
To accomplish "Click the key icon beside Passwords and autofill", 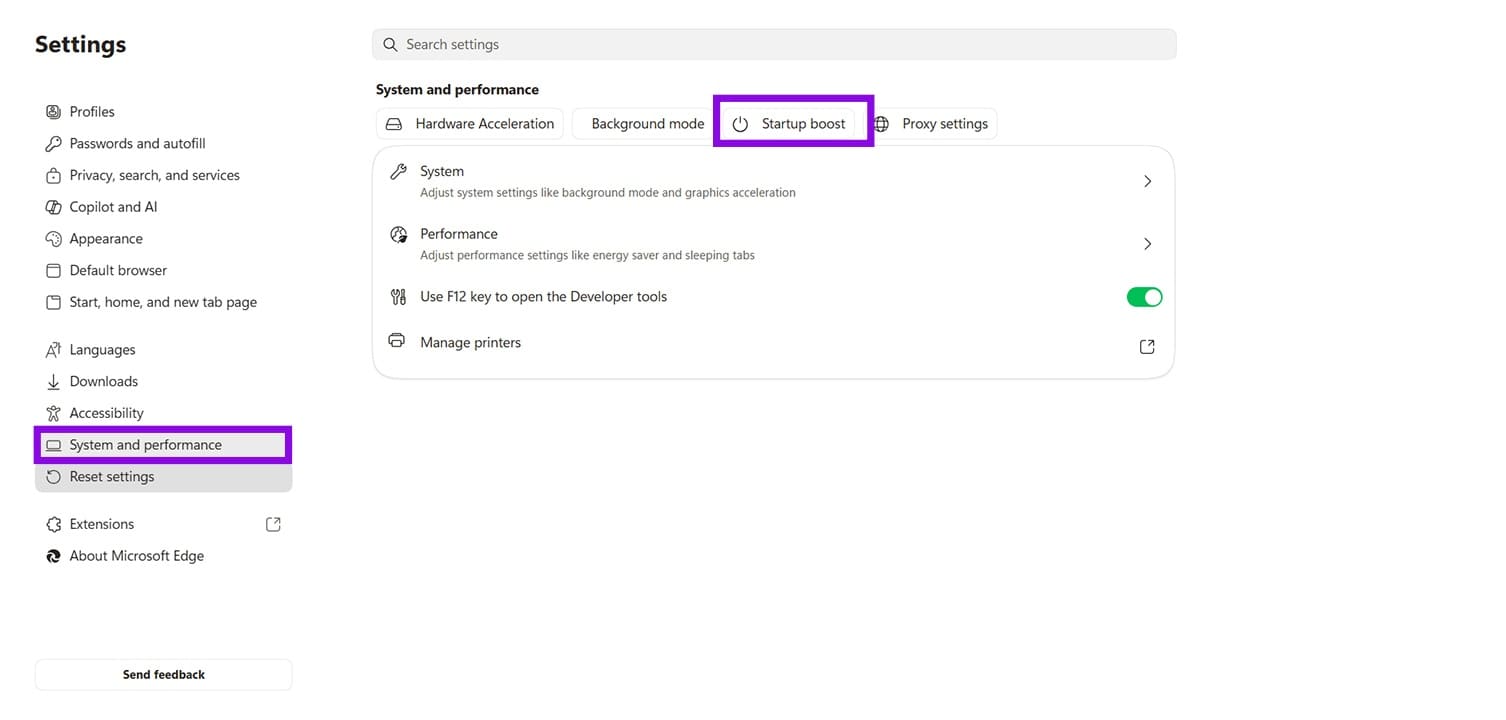I will [x=54, y=144].
